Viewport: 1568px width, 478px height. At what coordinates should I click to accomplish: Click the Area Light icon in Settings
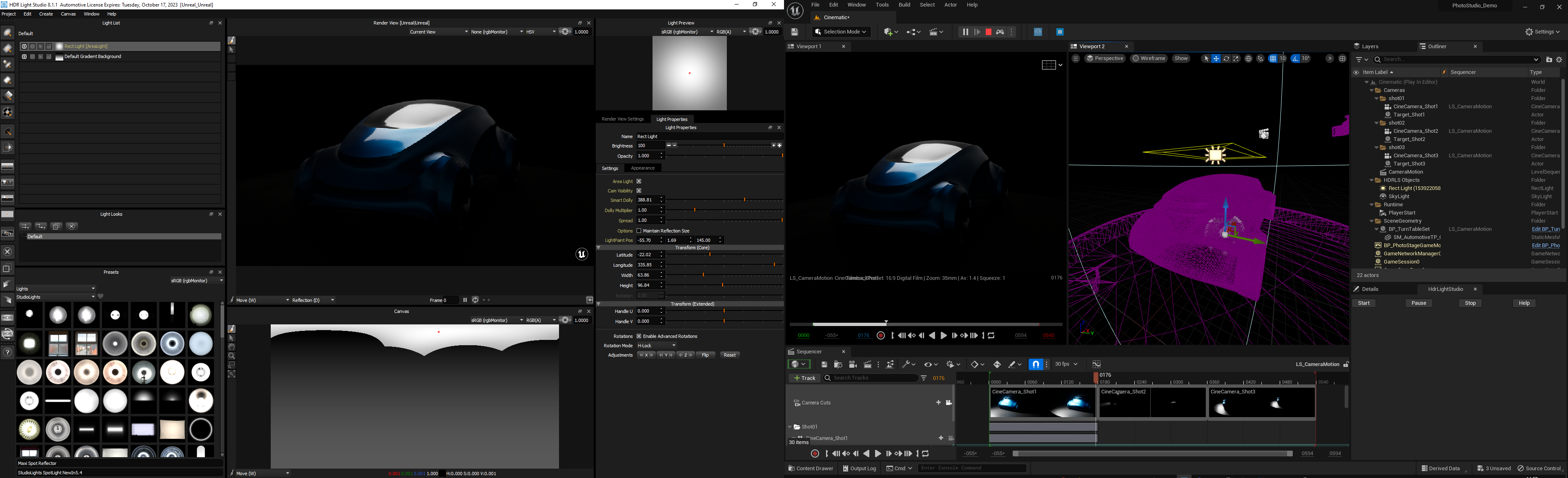pos(639,180)
